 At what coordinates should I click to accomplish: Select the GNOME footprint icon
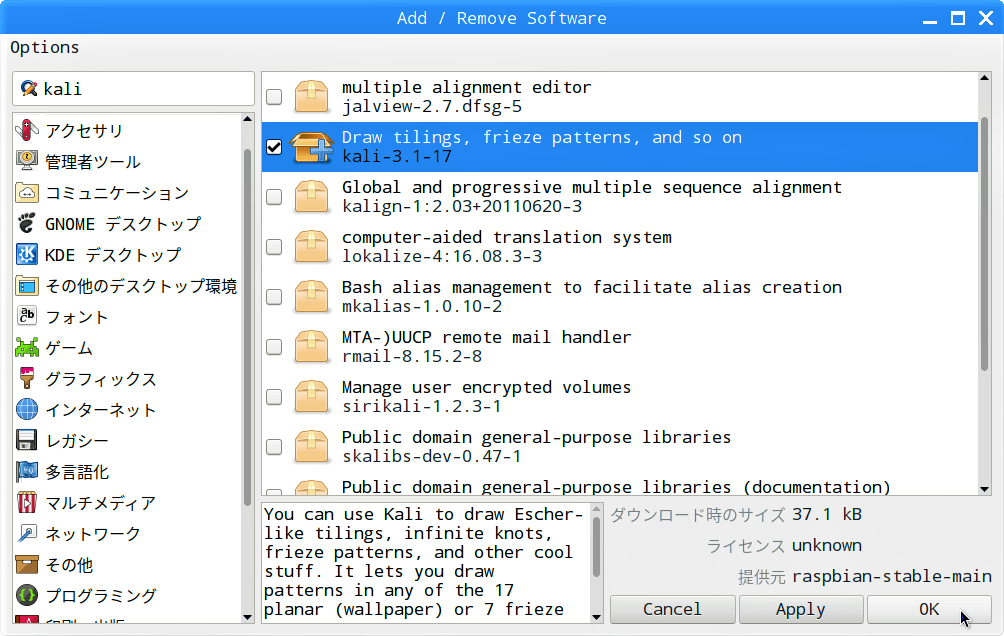point(27,223)
